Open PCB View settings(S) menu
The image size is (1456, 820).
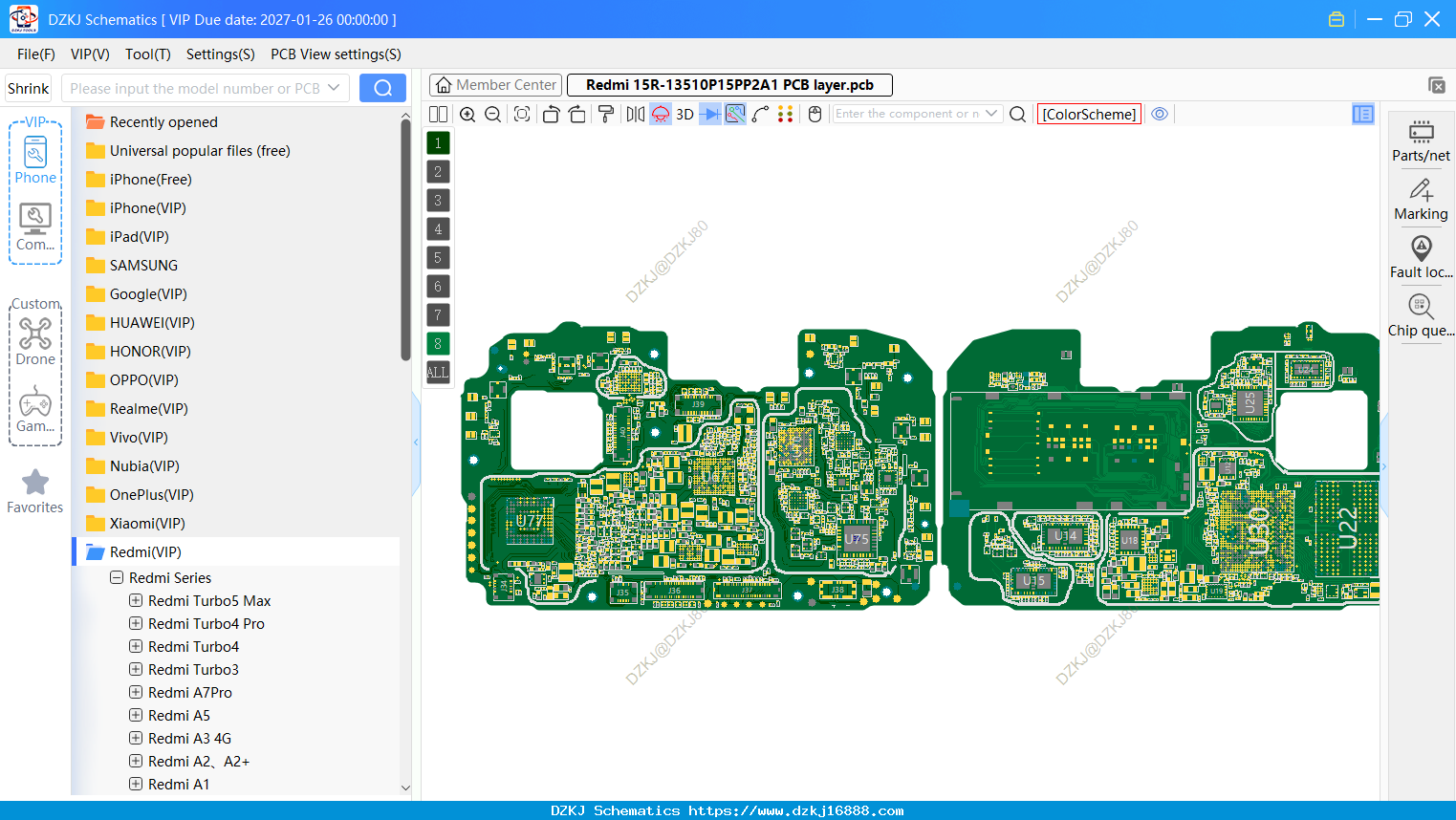coord(336,54)
